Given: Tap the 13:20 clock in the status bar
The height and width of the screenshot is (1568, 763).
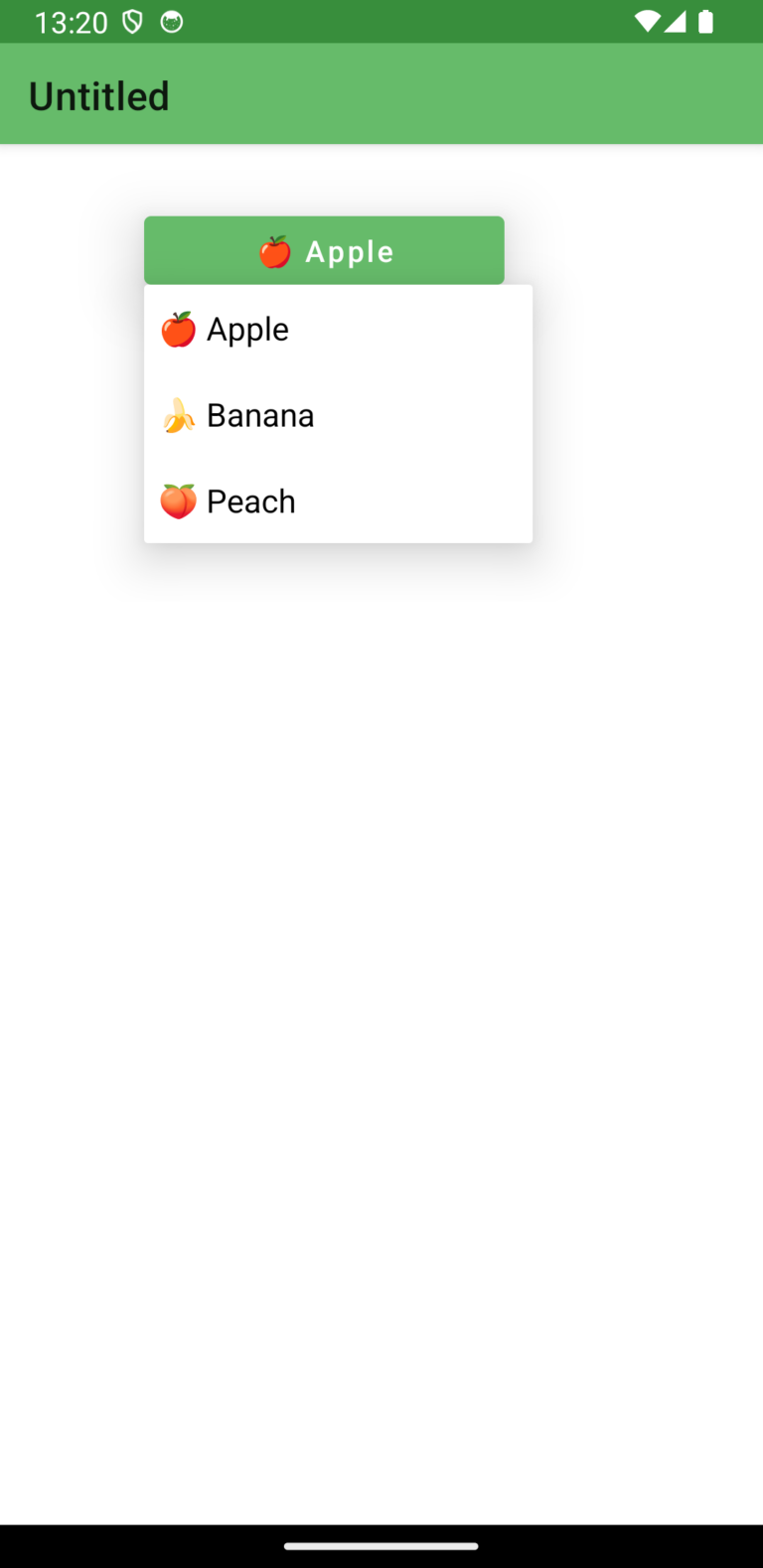Looking at the screenshot, I should 71,23.
